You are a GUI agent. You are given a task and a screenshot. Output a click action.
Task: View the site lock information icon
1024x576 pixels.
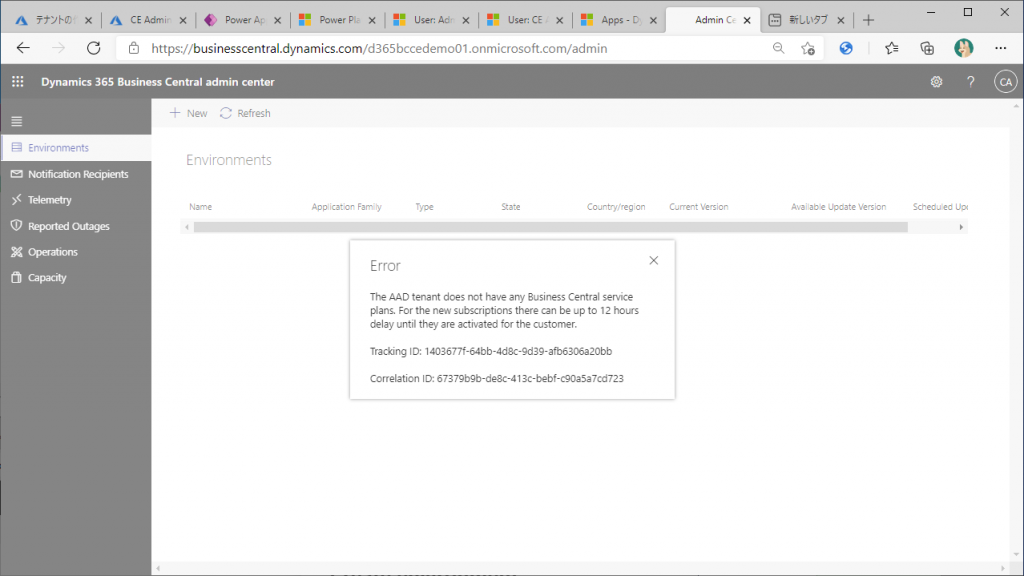pos(134,48)
